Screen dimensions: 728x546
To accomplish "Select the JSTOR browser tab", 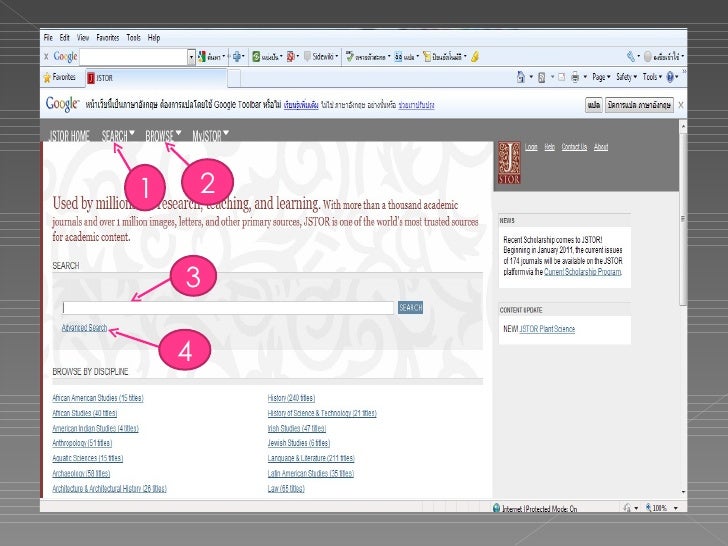I will coord(156,78).
